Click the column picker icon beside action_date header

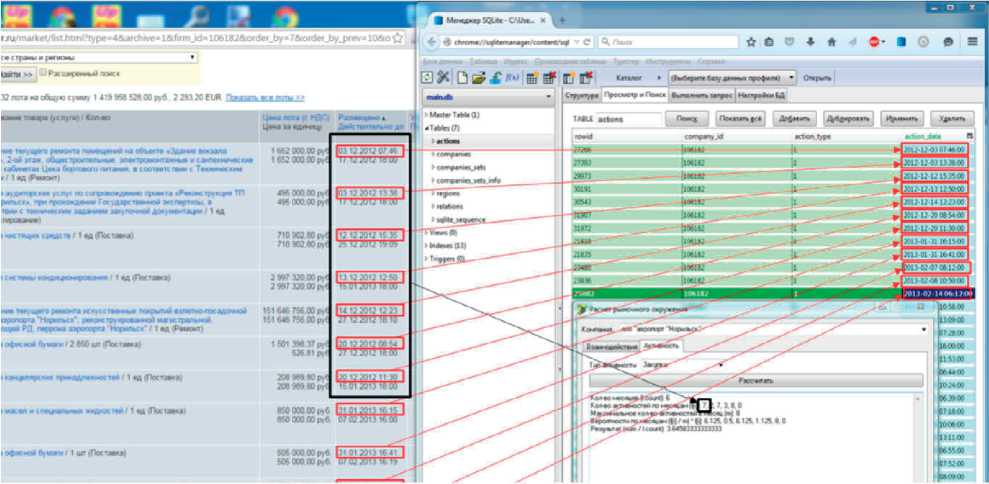(x=969, y=136)
